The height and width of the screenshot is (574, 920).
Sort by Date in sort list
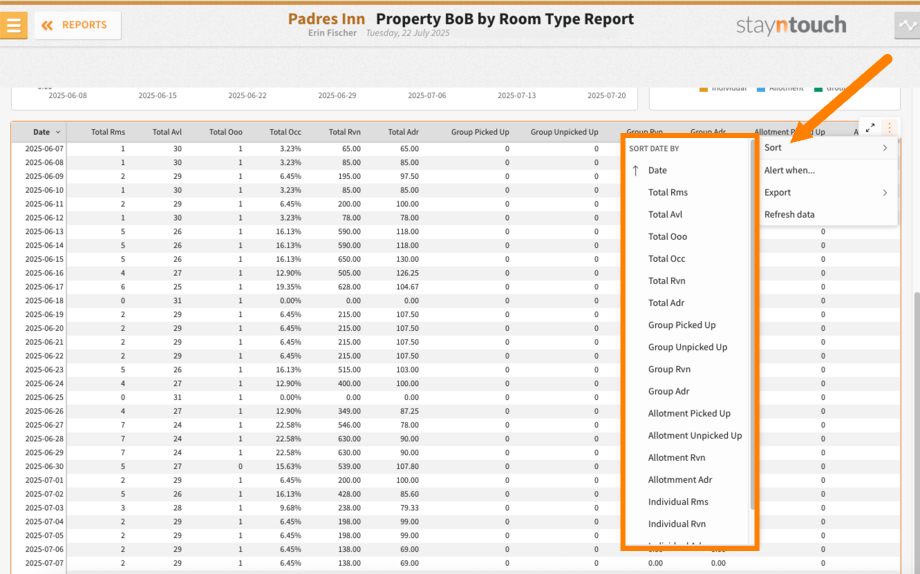(x=657, y=170)
